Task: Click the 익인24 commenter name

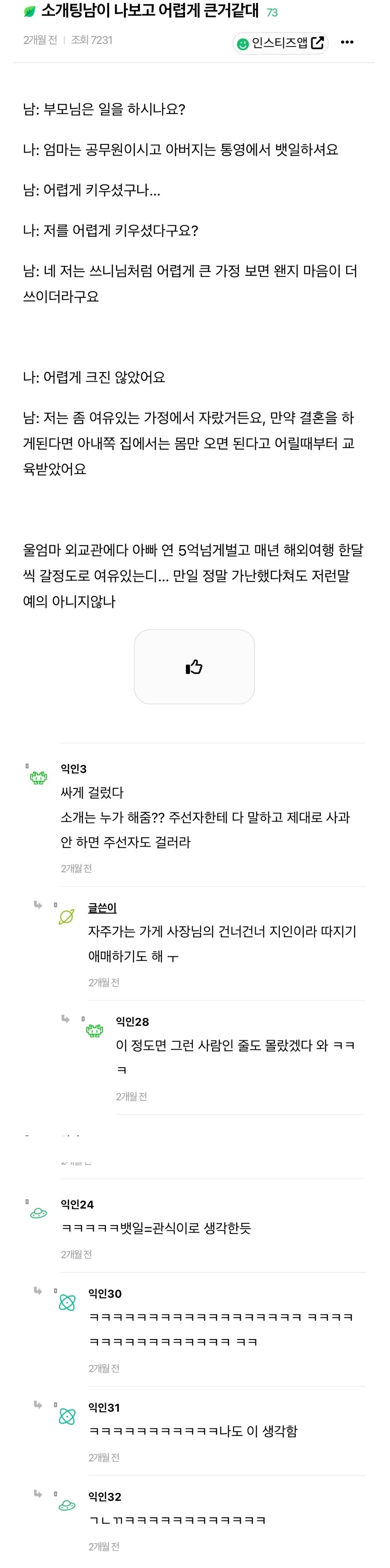Action: [x=77, y=1204]
